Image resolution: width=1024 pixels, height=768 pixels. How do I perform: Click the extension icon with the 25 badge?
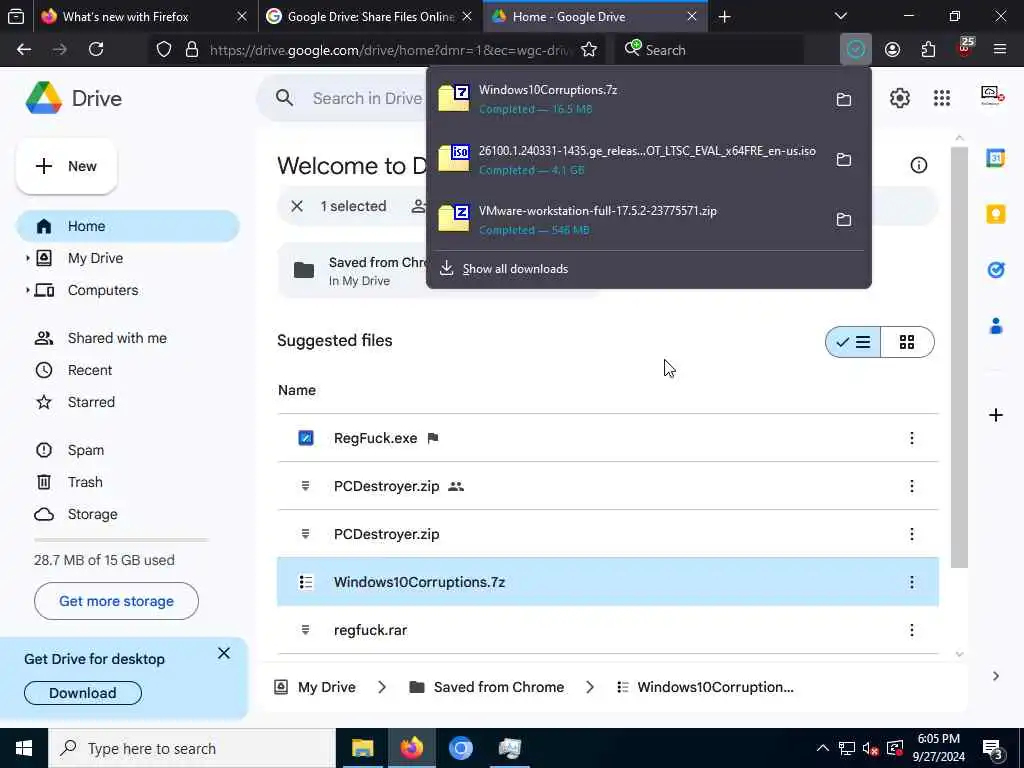click(x=965, y=48)
